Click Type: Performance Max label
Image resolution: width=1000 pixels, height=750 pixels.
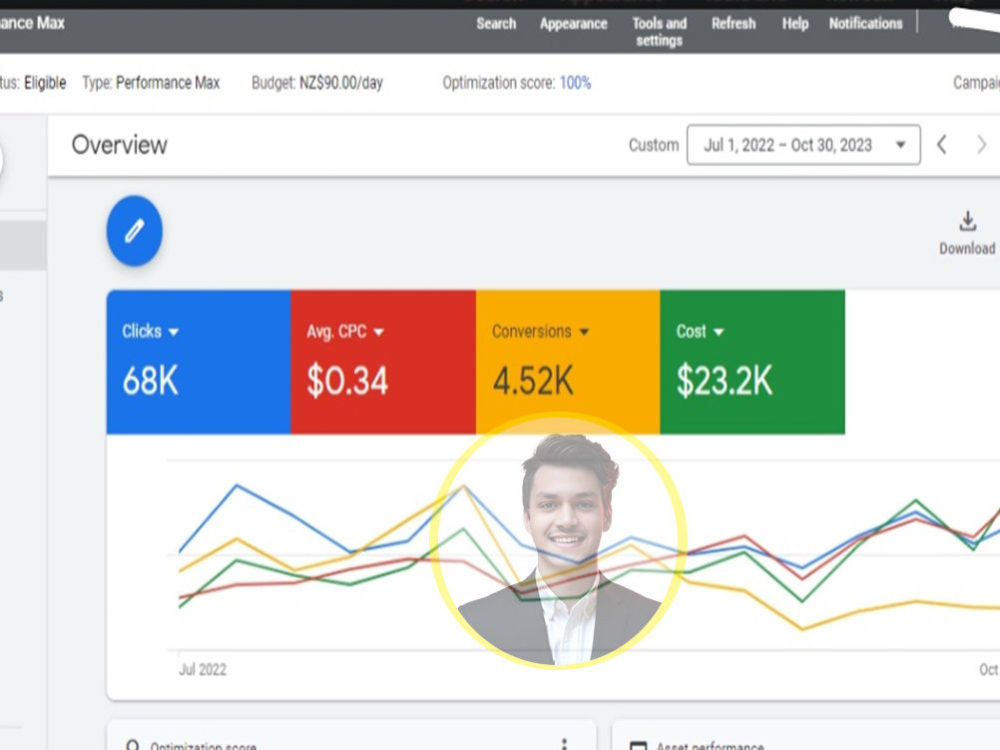coord(151,83)
